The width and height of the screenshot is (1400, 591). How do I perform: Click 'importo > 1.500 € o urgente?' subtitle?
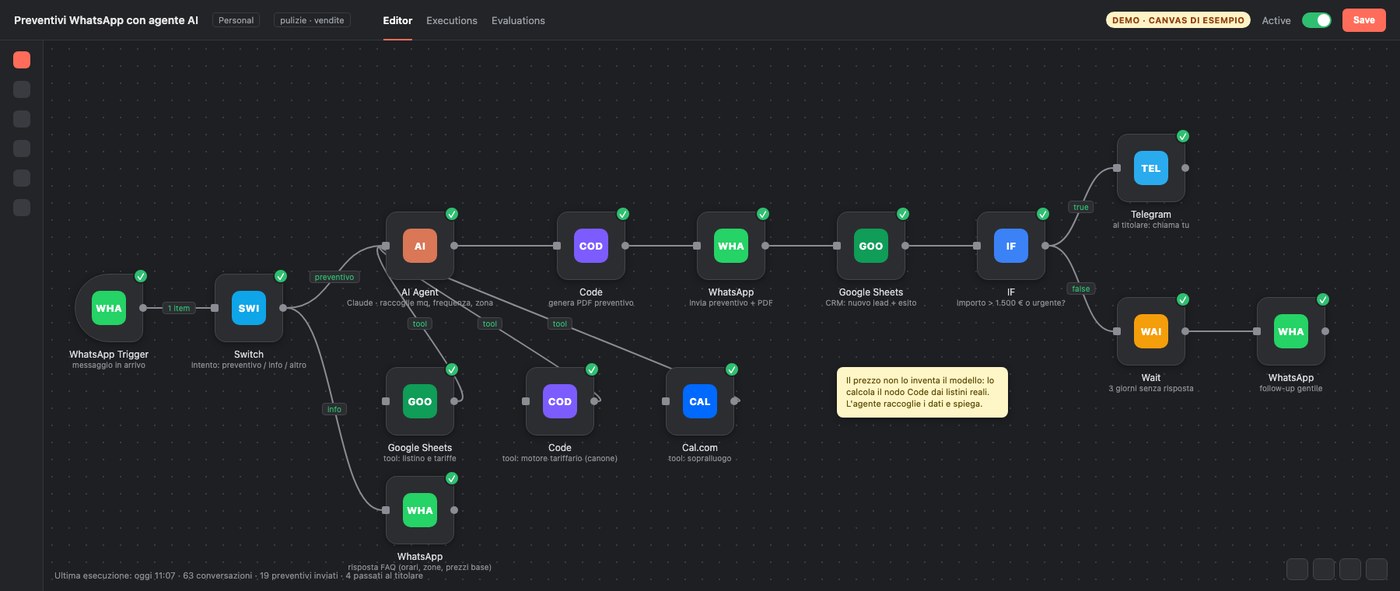click(x=1011, y=302)
